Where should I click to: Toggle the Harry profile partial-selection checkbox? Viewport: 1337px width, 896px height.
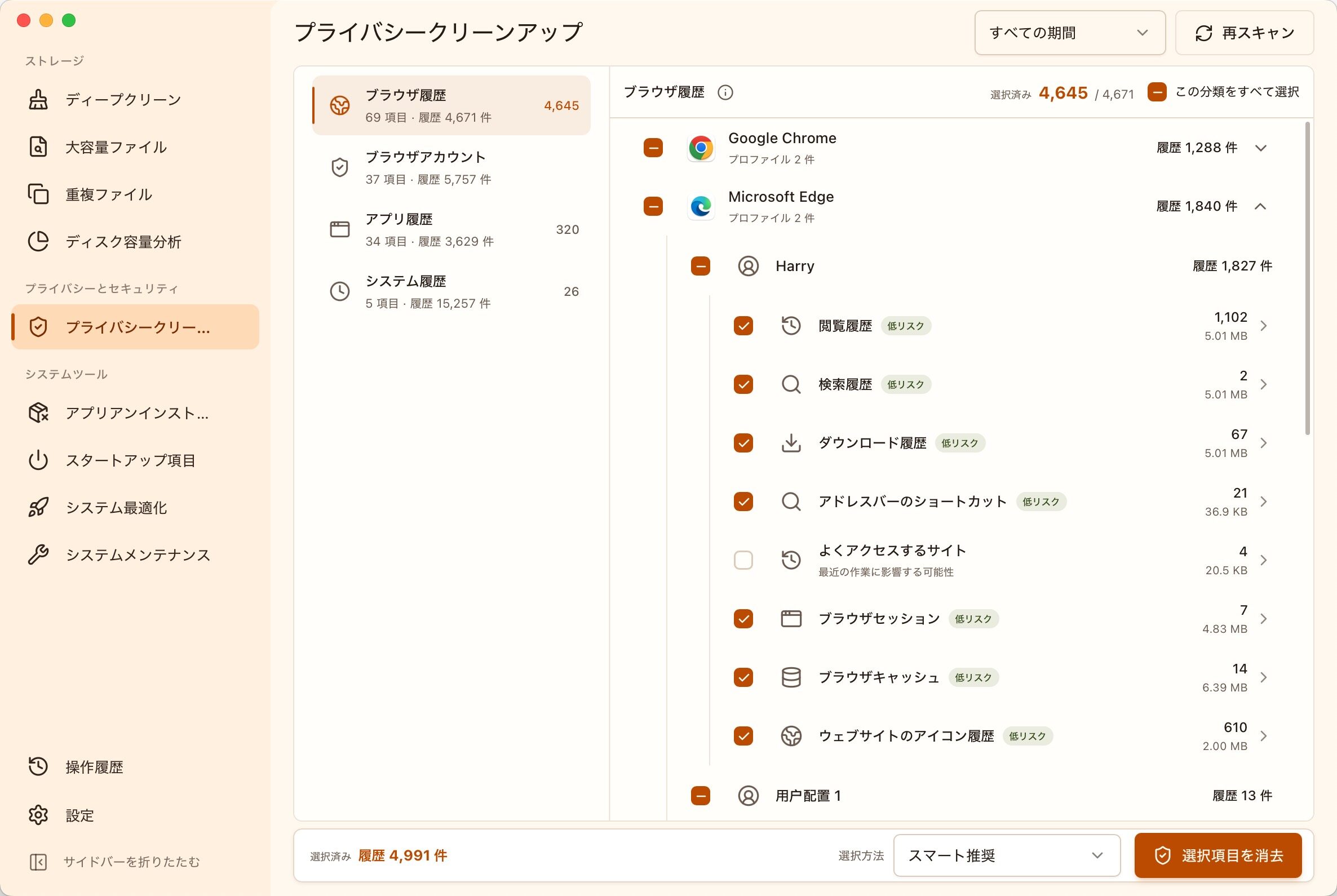[x=701, y=267]
